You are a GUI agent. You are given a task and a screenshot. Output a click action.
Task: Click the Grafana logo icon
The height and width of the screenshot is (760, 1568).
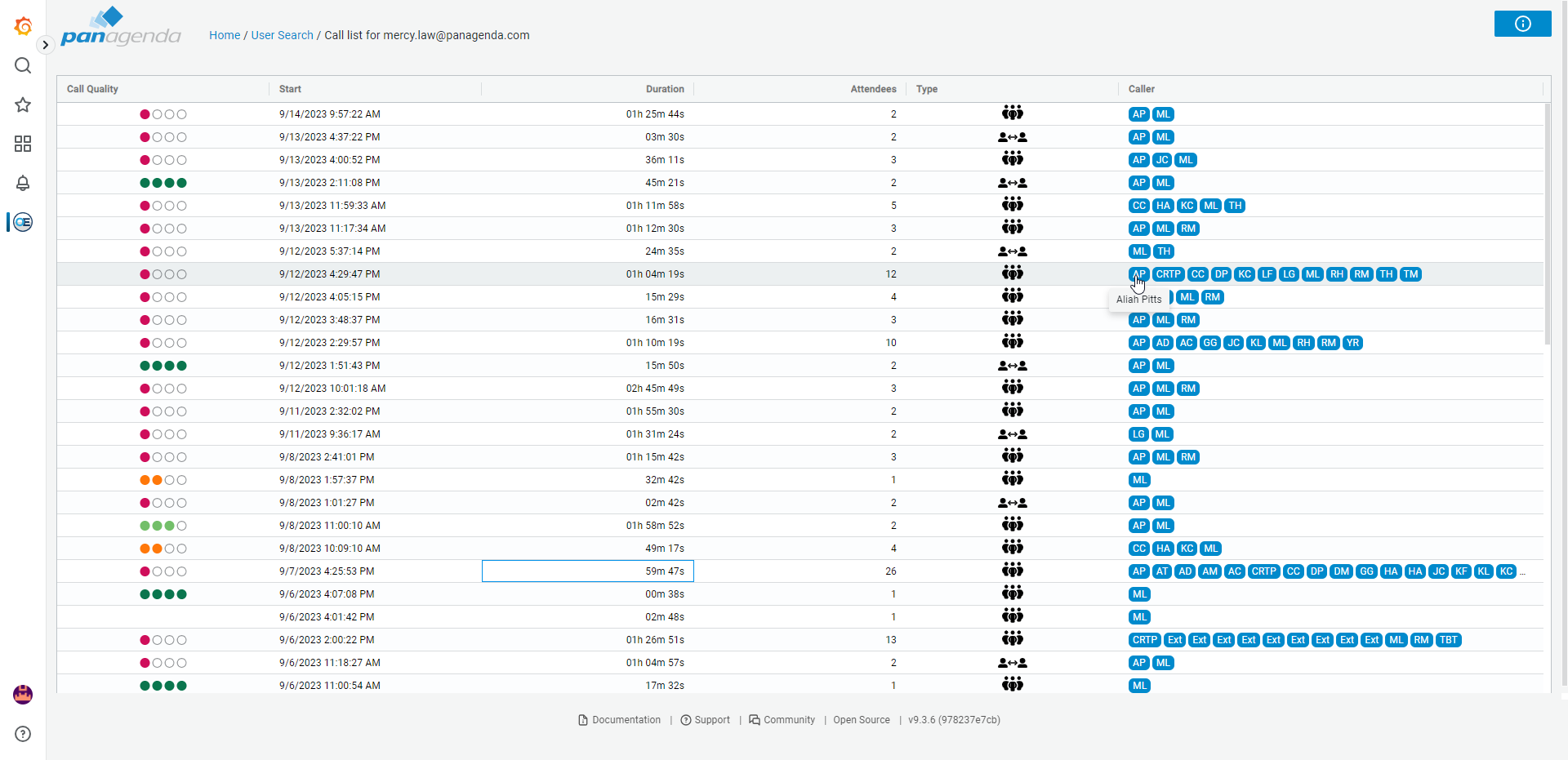tap(23, 26)
